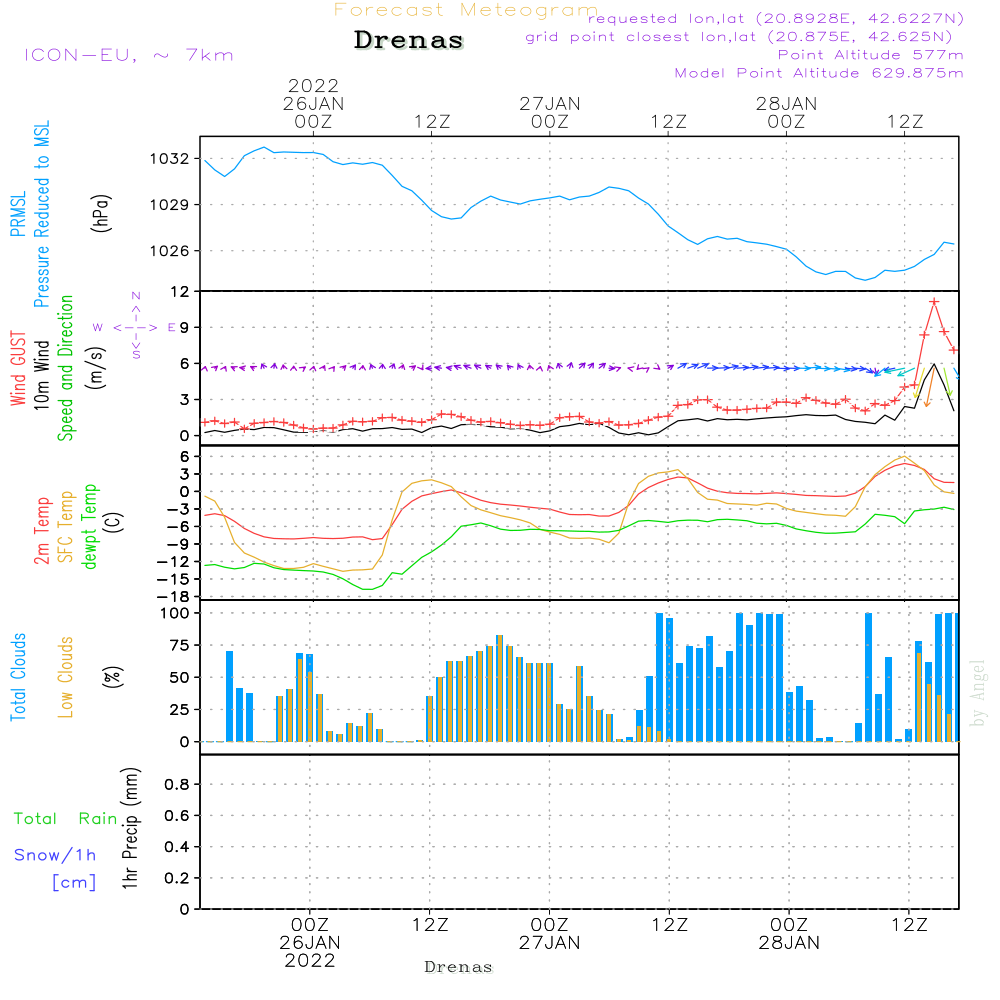This screenshot has width=1000, height=1000.
Task: Click the PRMSL pressure axis label
Action: (18, 208)
